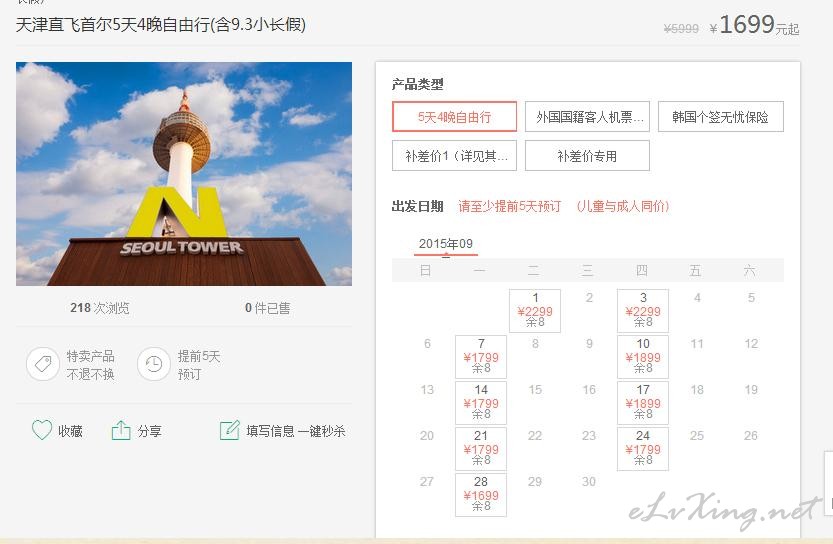Click the crossed-out ¥5999 original price
833x544 pixels.
click(x=681, y=29)
